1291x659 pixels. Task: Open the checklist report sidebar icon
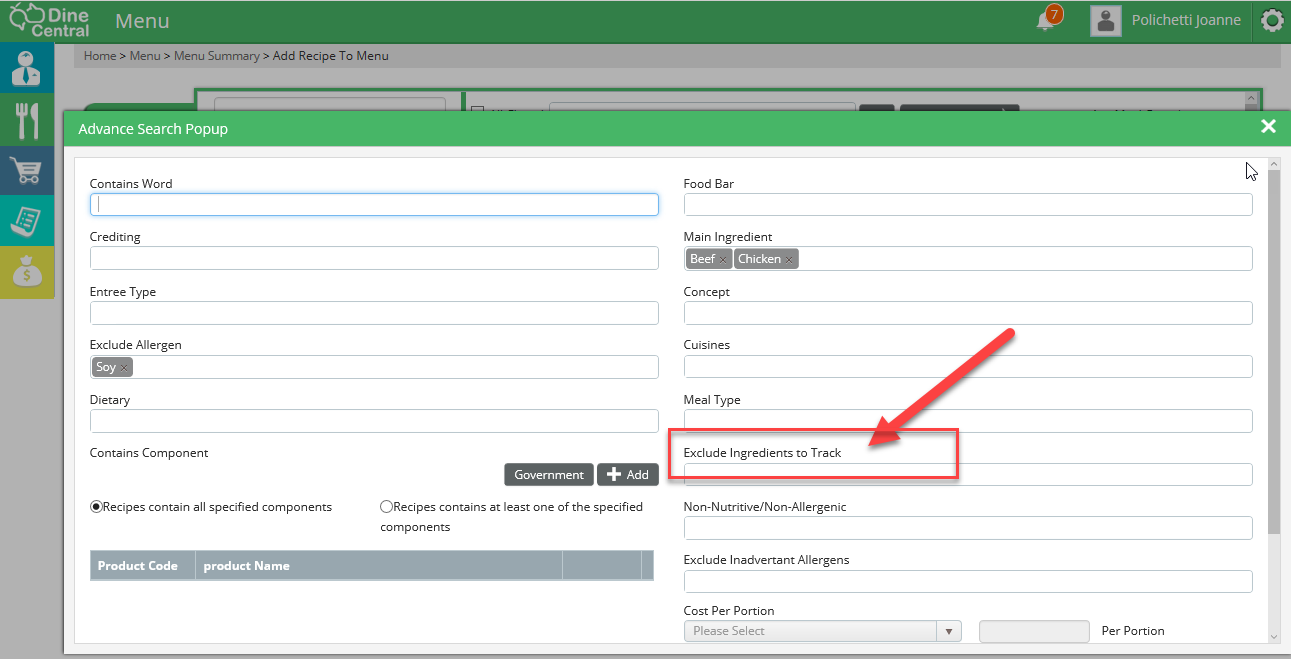27,222
